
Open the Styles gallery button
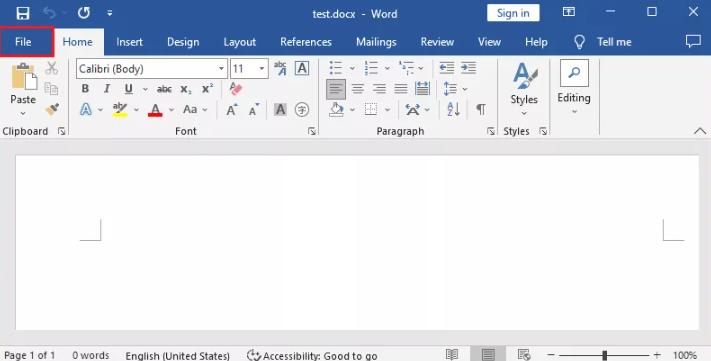pyautogui.click(x=524, y=89)
